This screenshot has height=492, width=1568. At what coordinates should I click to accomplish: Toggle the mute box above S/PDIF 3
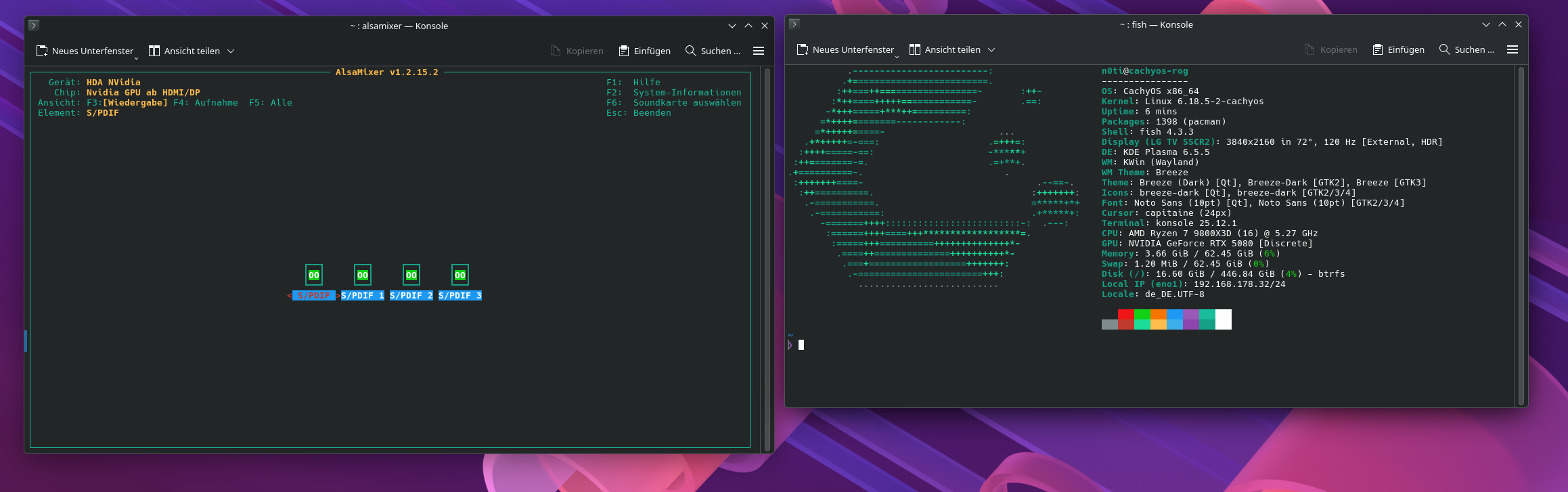click(x=460, y=275)
